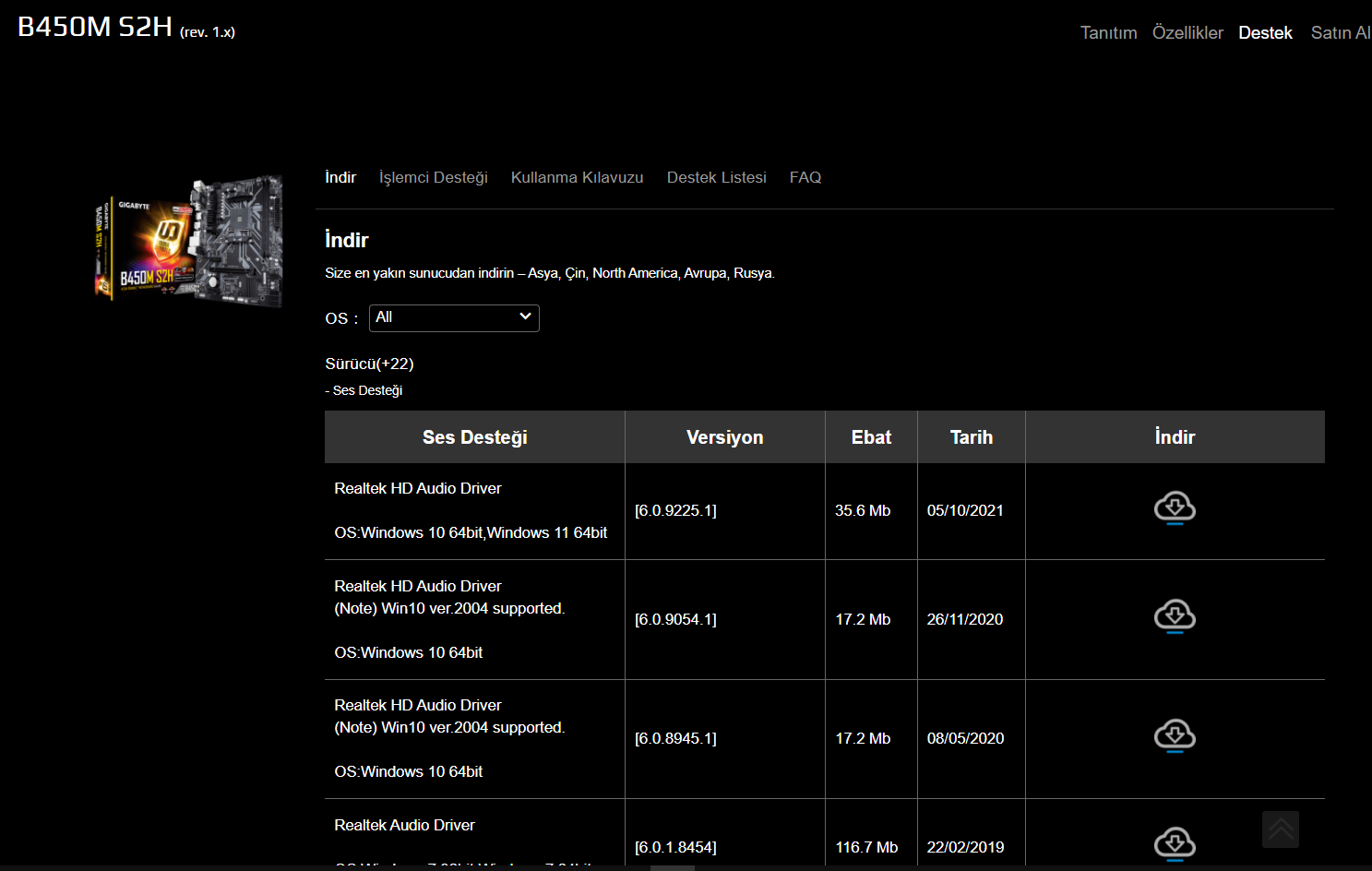Download Realtek HD Audio Driver version 6.0.8945.1

(x=1175, y=736)
